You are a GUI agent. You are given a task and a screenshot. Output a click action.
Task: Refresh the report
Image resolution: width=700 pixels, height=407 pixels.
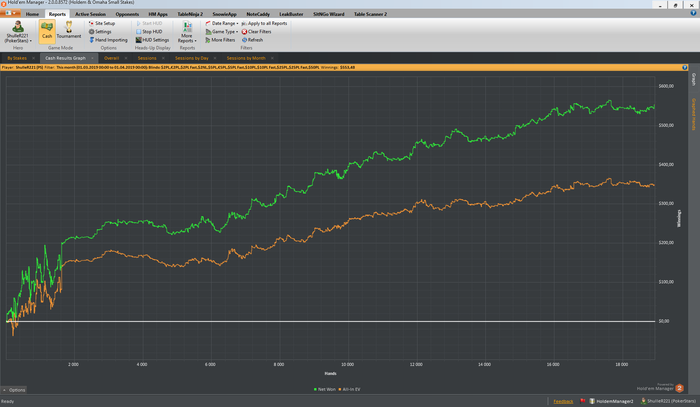point(253,40)
